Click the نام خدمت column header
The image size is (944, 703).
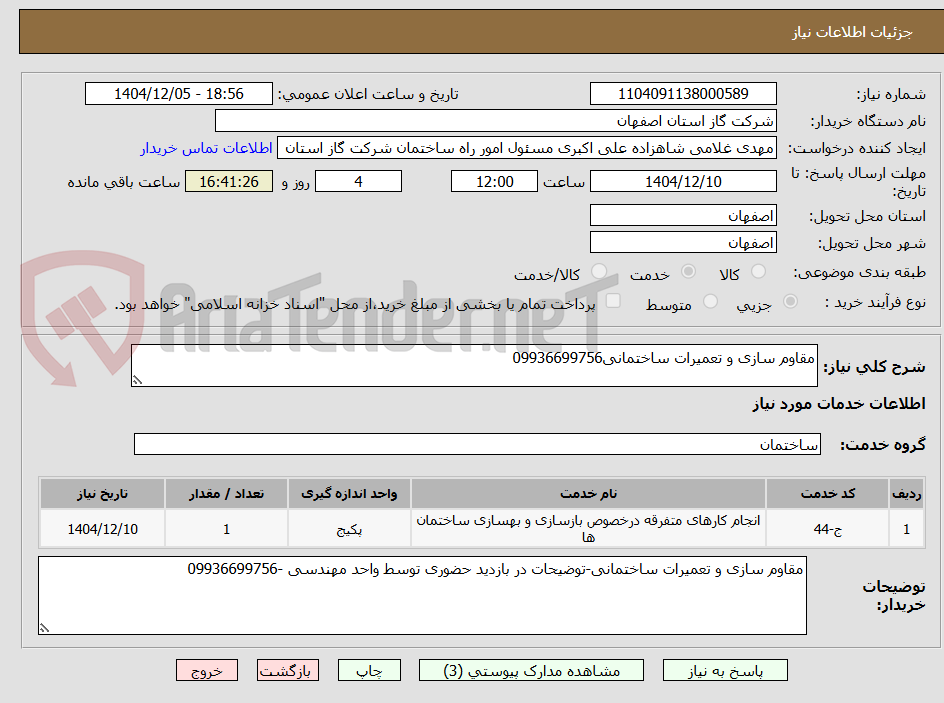tap(588, 494)
